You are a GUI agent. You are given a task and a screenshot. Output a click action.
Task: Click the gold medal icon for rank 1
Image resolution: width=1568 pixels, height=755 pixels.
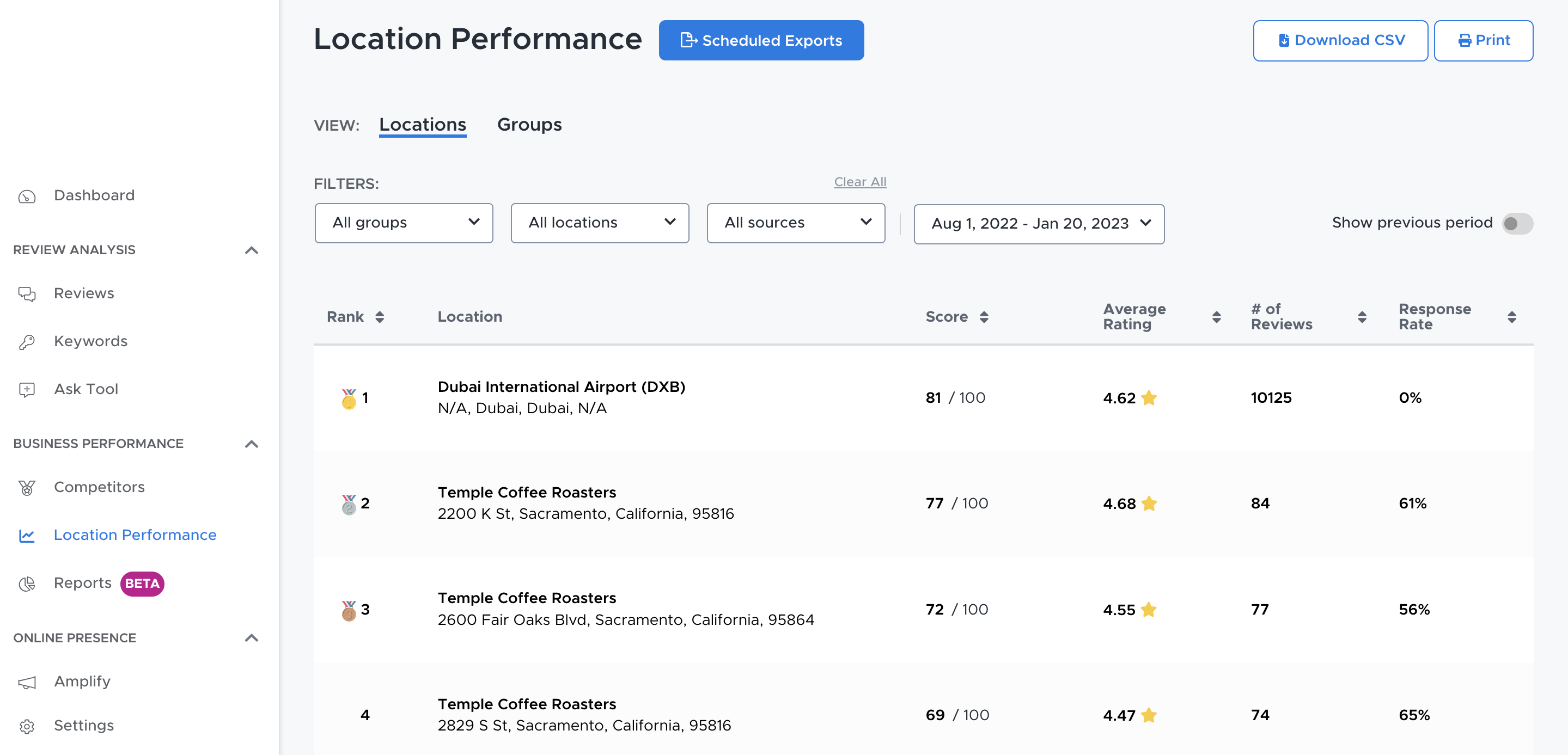click(349, 399)
